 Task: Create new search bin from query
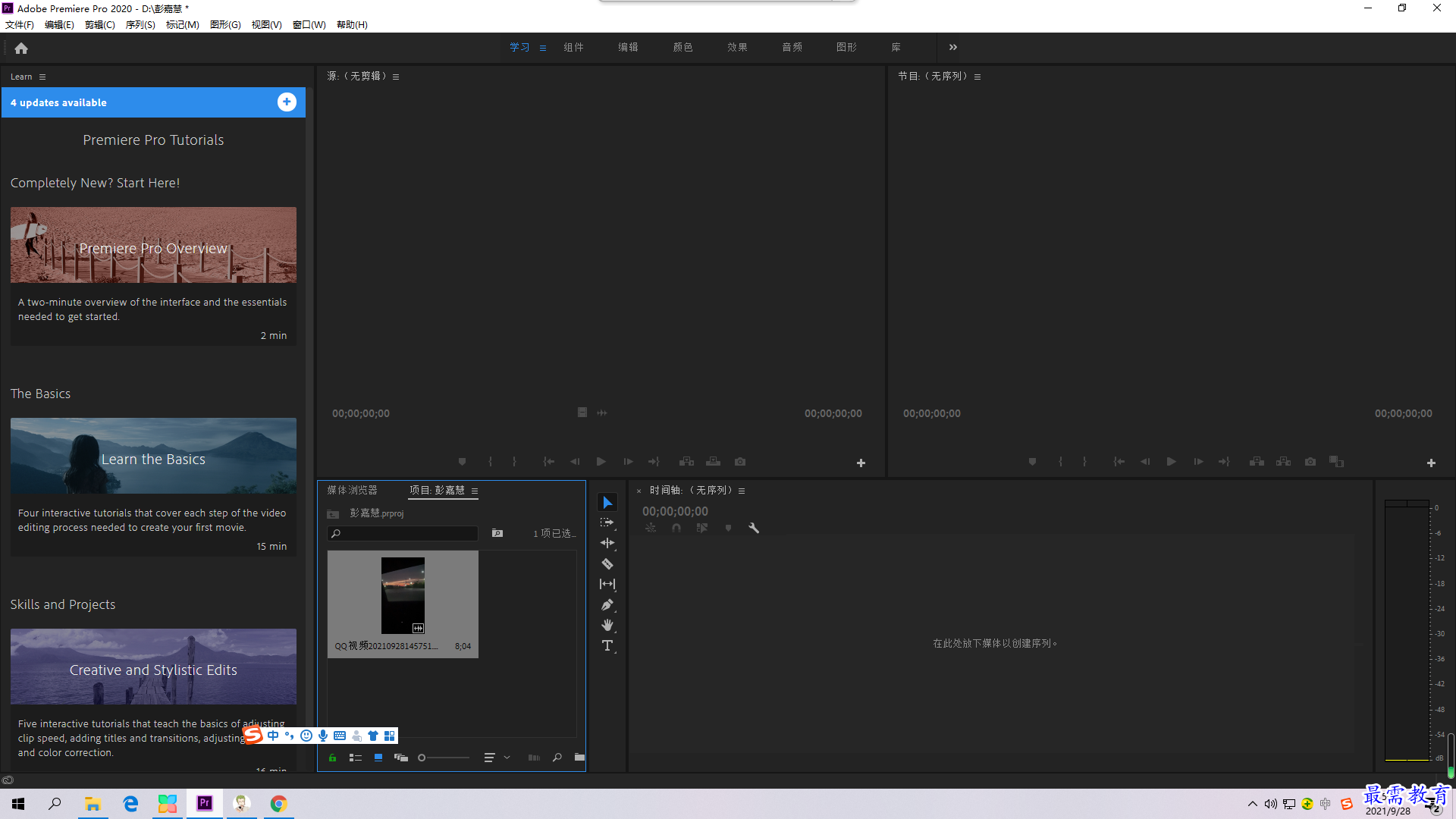pyautogui.click(x=497, y=533)
